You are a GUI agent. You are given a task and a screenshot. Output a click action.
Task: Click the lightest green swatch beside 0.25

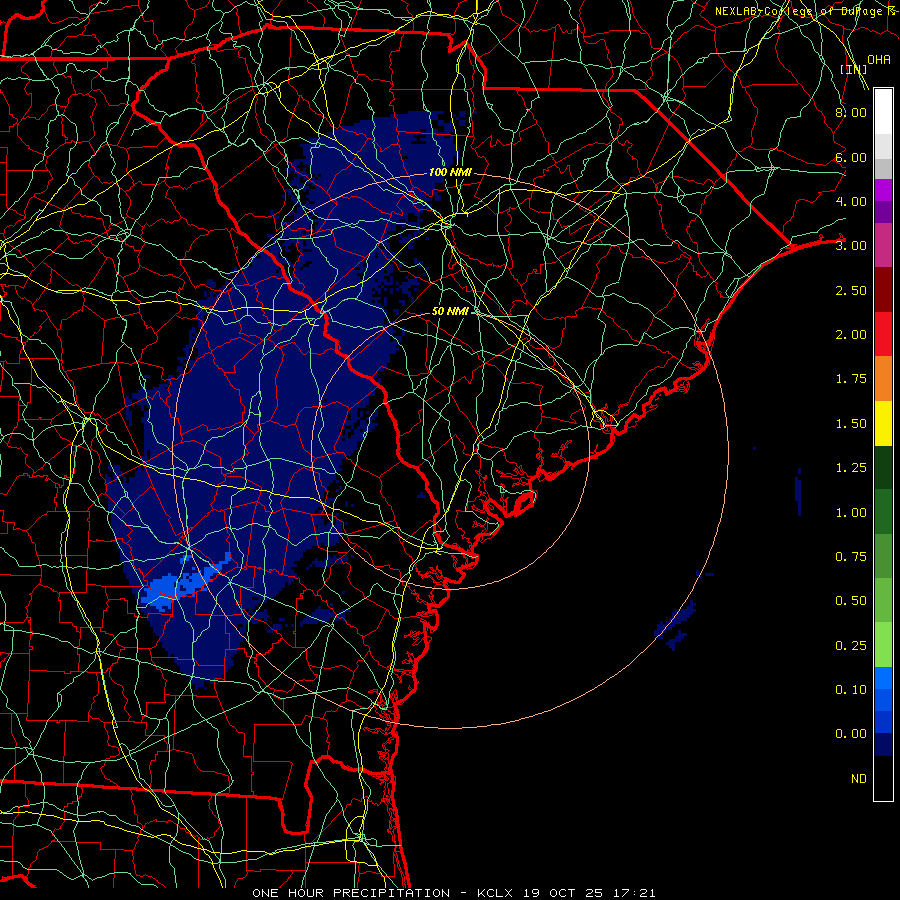883,645
